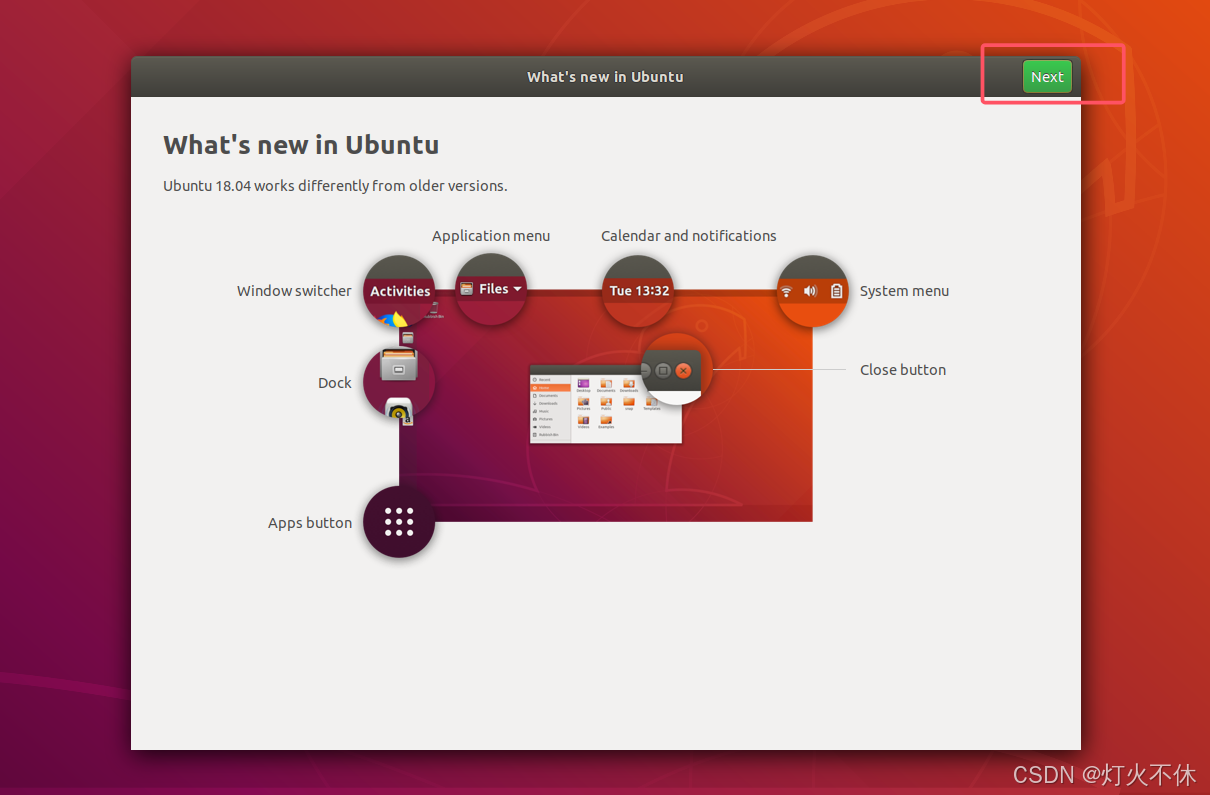
Task: Click the Apps grid dots icon
Action: click(x=399, y=522)
